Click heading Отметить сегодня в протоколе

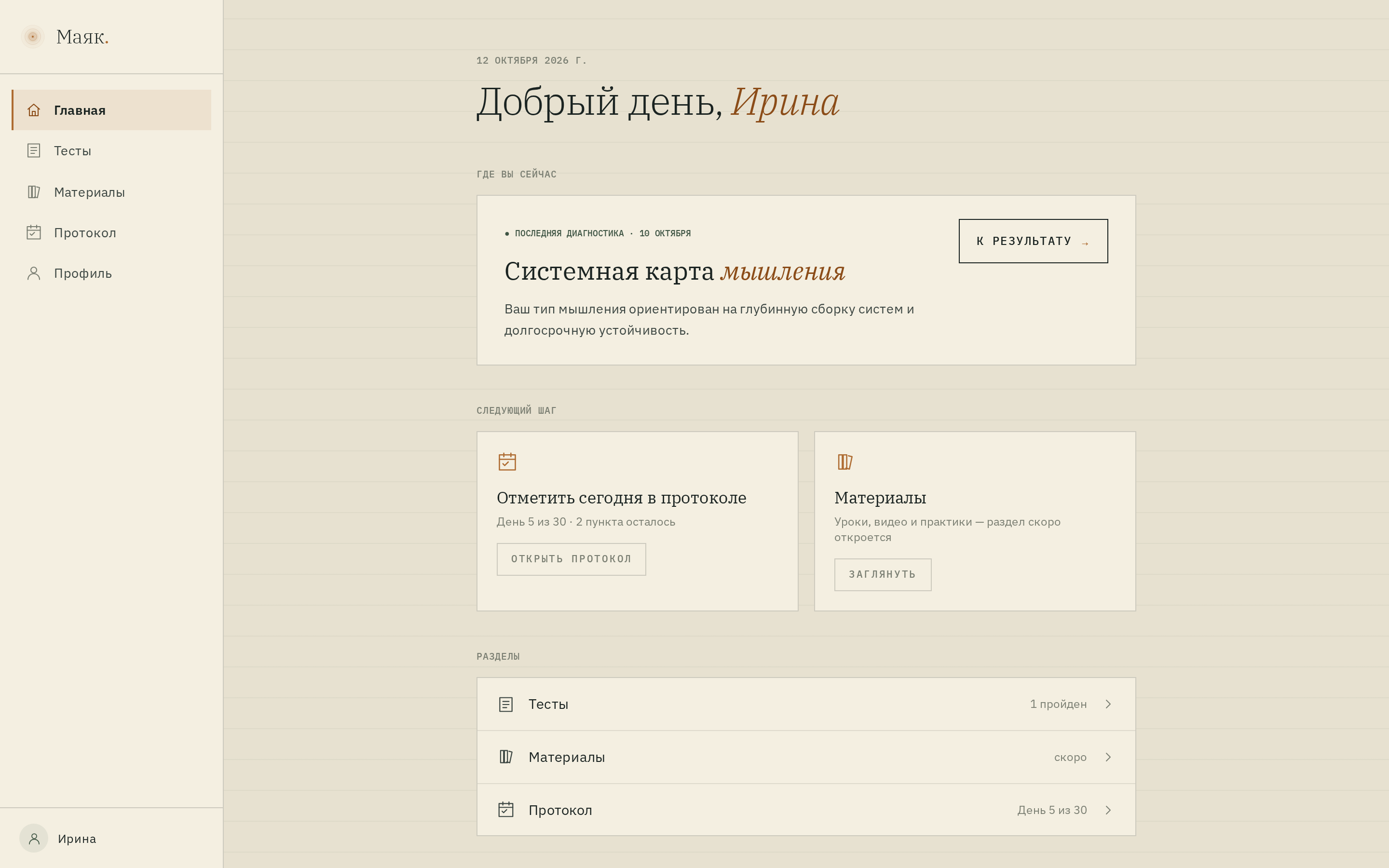[622, 498]
